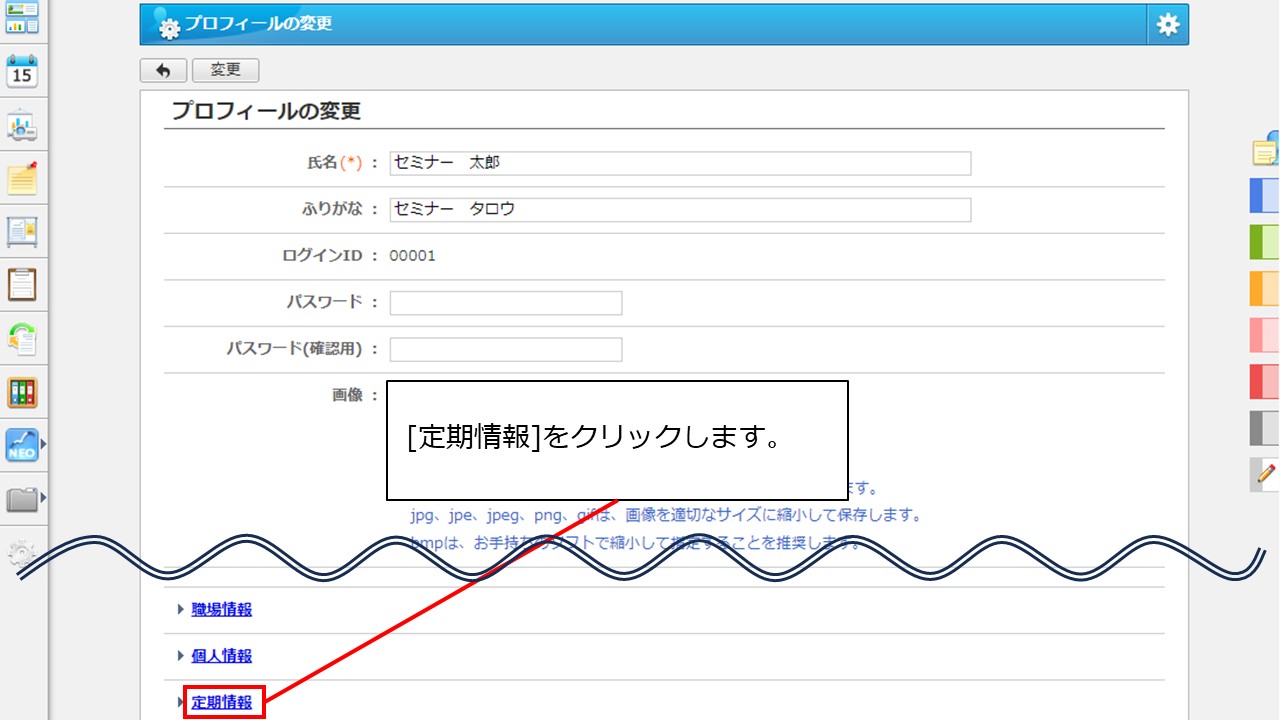Image resolution: width=1280 pixels, height=720 pixels.
Task: Open the gear settings icon in the header
Action: coord(1167,24)
